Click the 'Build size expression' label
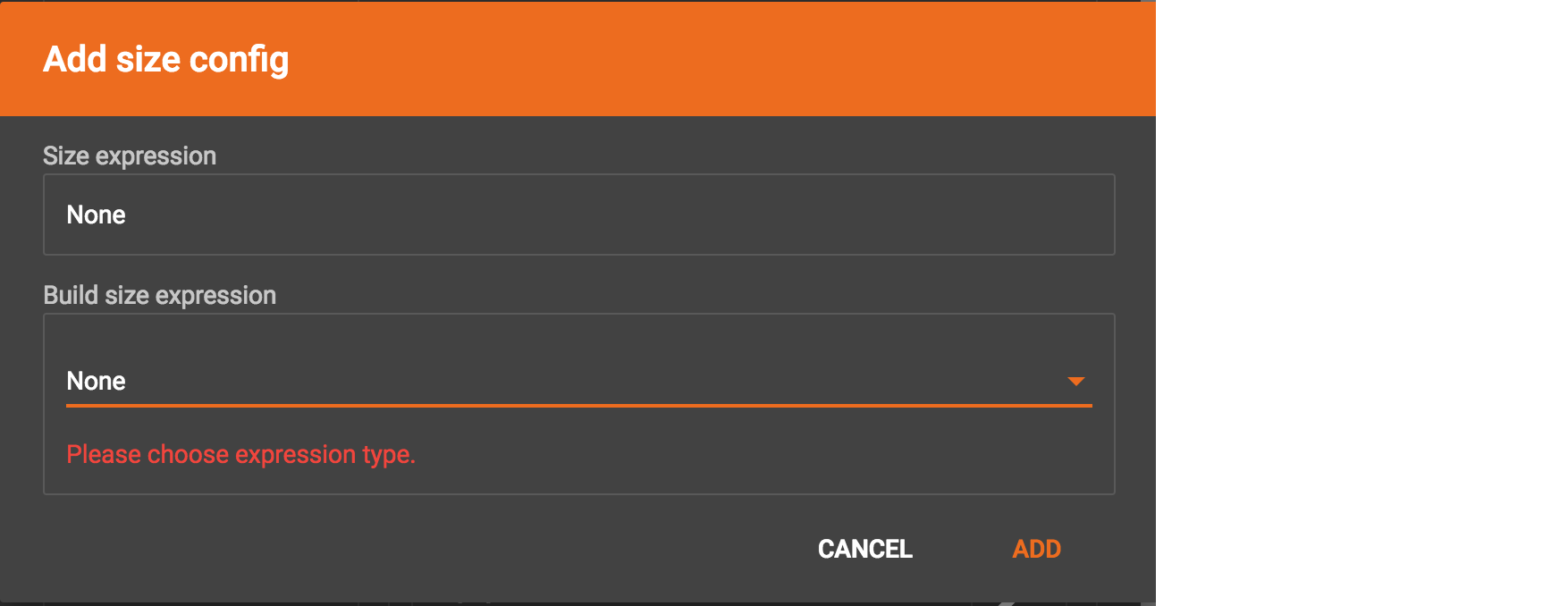 pos(159,296)
